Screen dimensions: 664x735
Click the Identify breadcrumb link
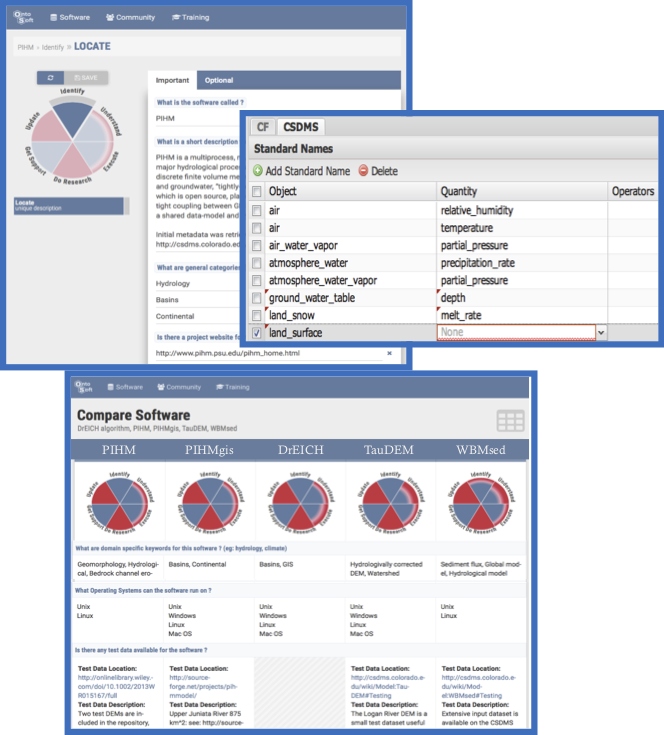(52, 47)
